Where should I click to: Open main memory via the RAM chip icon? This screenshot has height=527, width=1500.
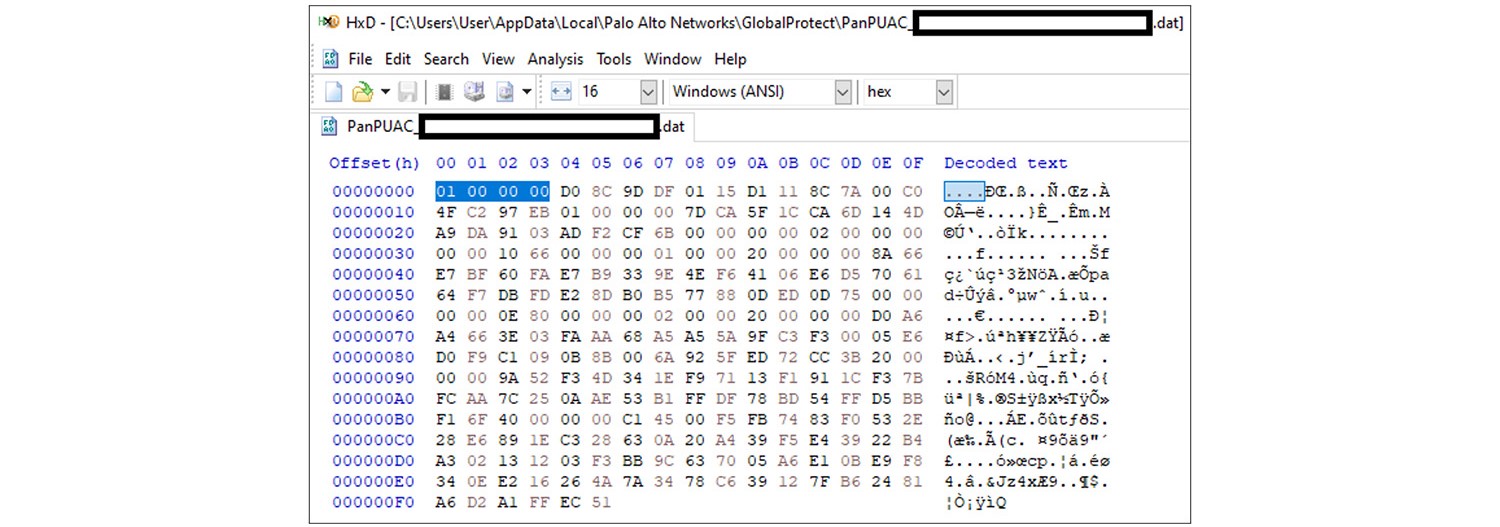446,92
